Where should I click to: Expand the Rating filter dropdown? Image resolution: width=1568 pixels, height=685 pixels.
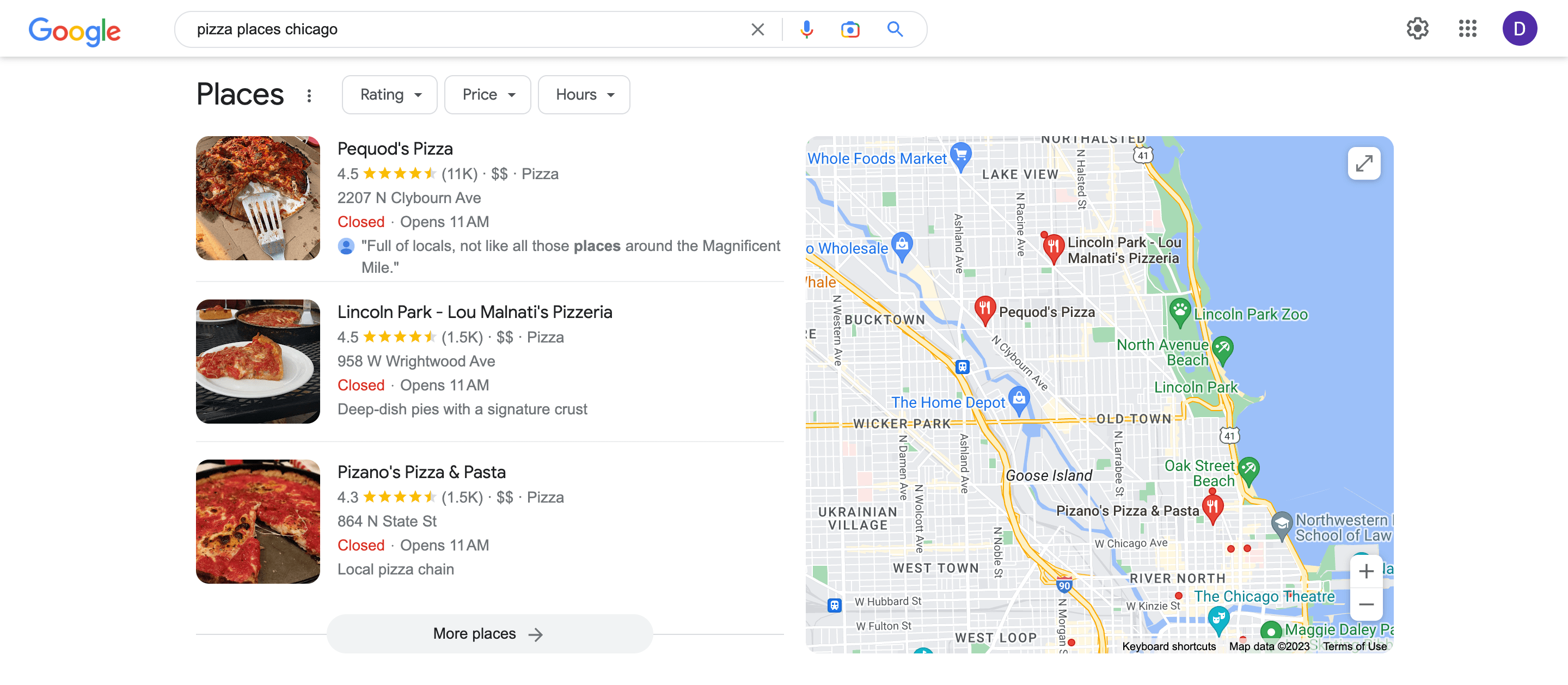coord(389,94)
